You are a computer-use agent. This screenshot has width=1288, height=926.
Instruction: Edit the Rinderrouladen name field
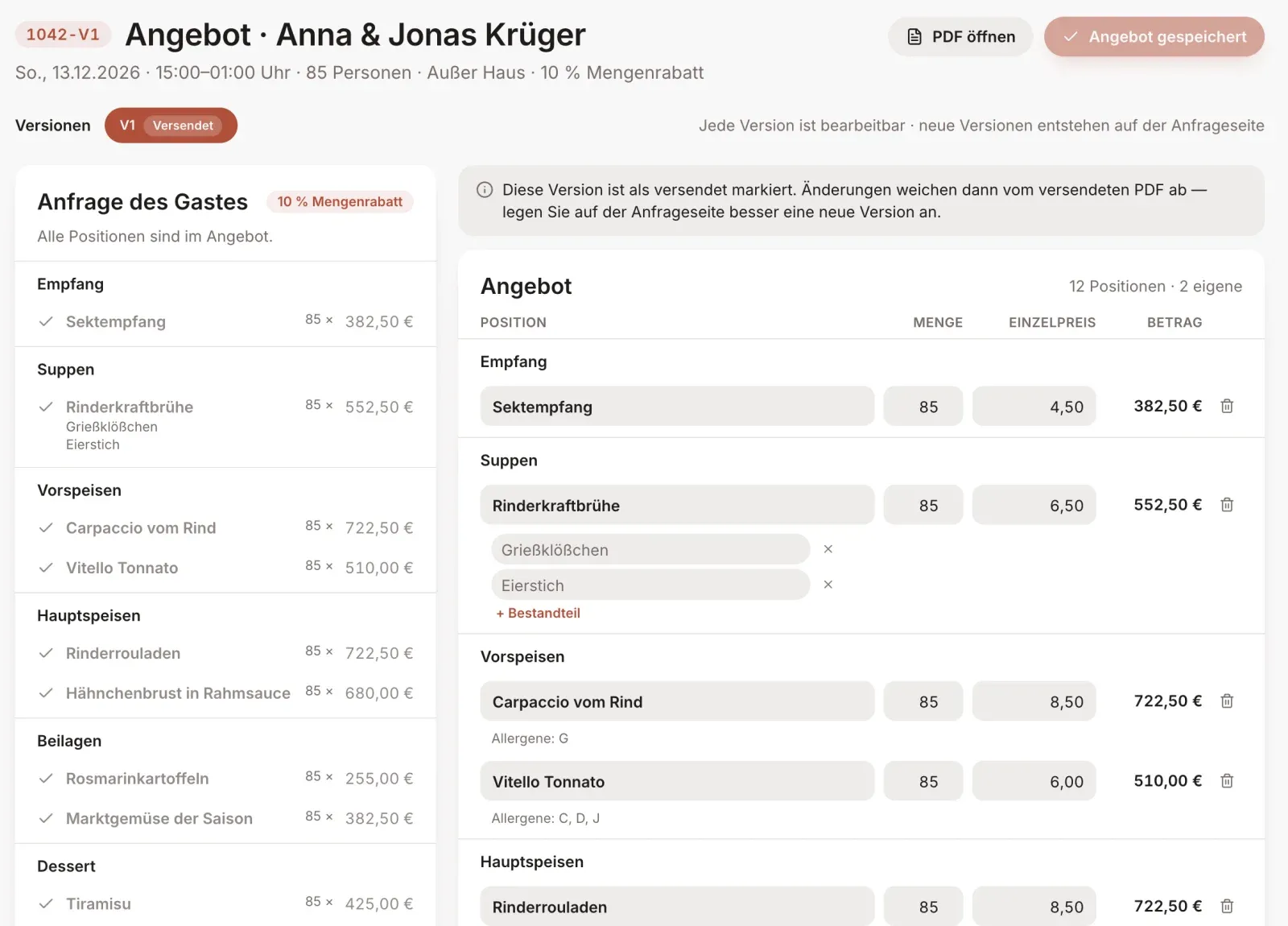tap(677, 907)
